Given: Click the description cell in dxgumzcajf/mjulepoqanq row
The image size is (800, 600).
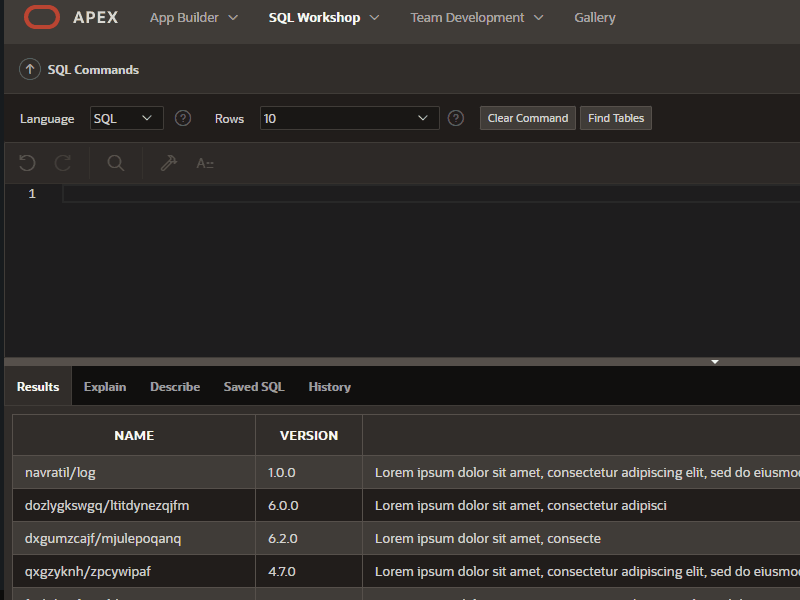Looking at the screenshot, I should 581,538.
